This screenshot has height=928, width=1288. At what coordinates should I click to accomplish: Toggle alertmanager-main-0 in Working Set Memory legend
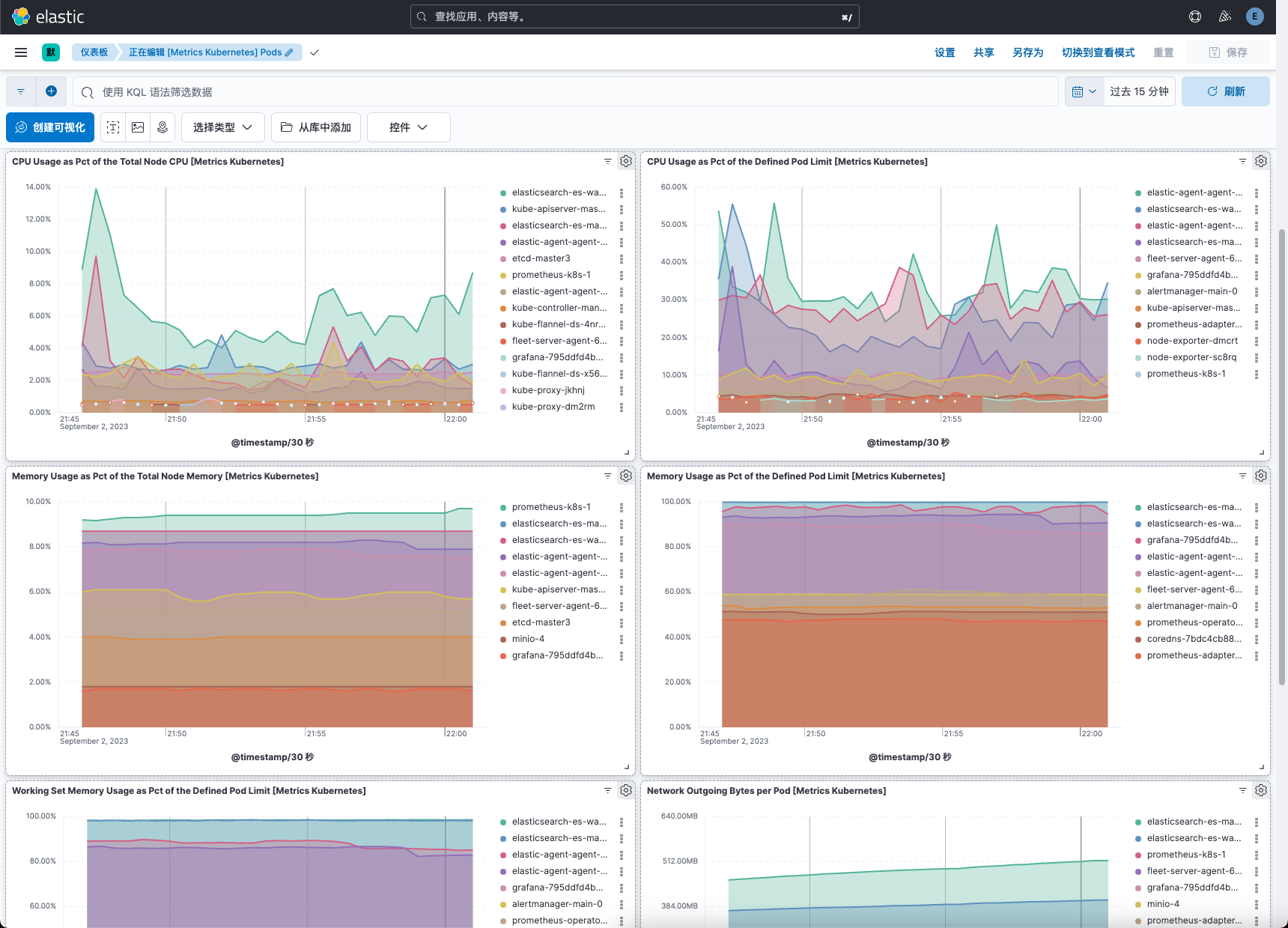(557, 904)
